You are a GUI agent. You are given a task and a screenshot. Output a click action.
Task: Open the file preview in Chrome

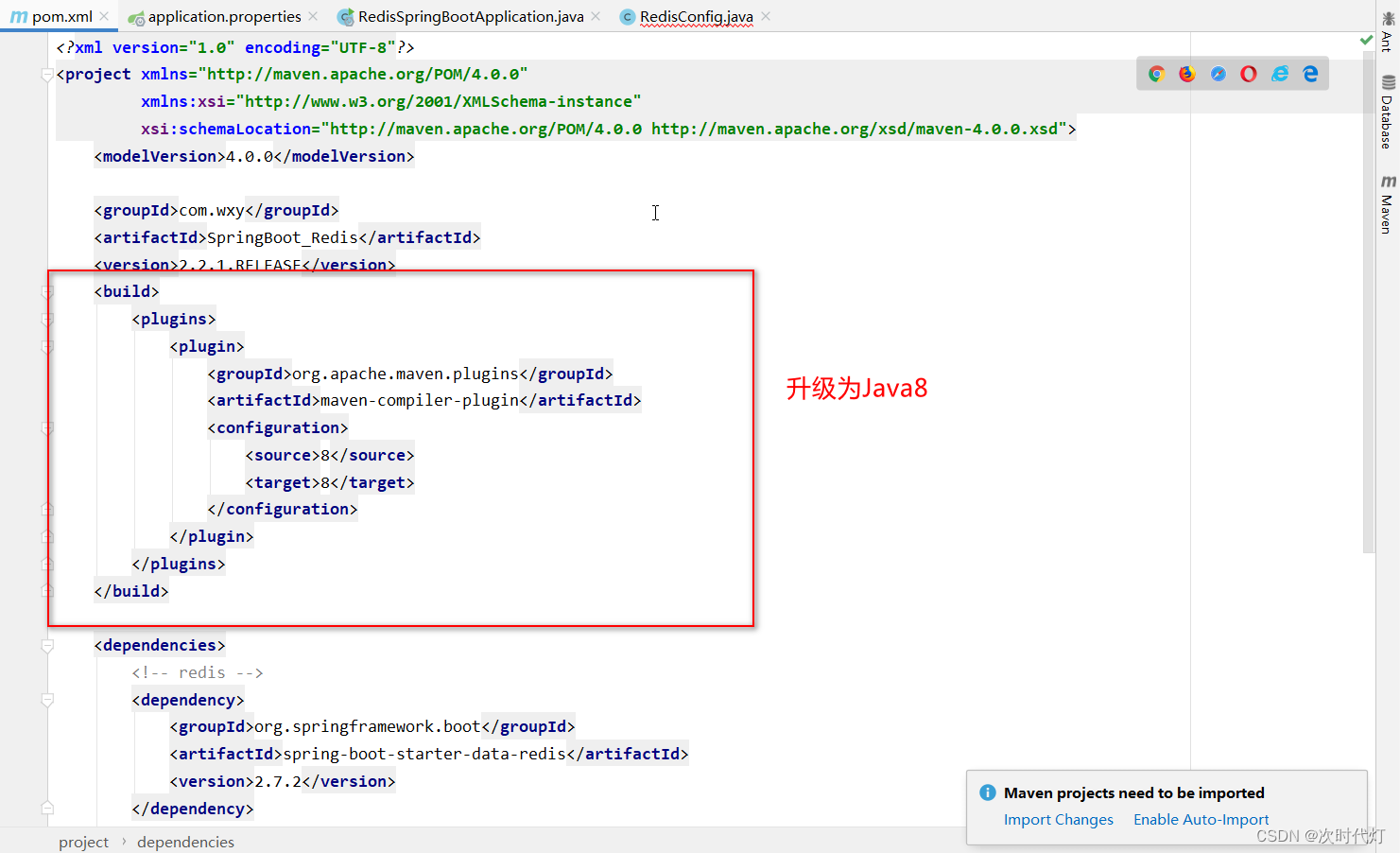pos(1156,73)
